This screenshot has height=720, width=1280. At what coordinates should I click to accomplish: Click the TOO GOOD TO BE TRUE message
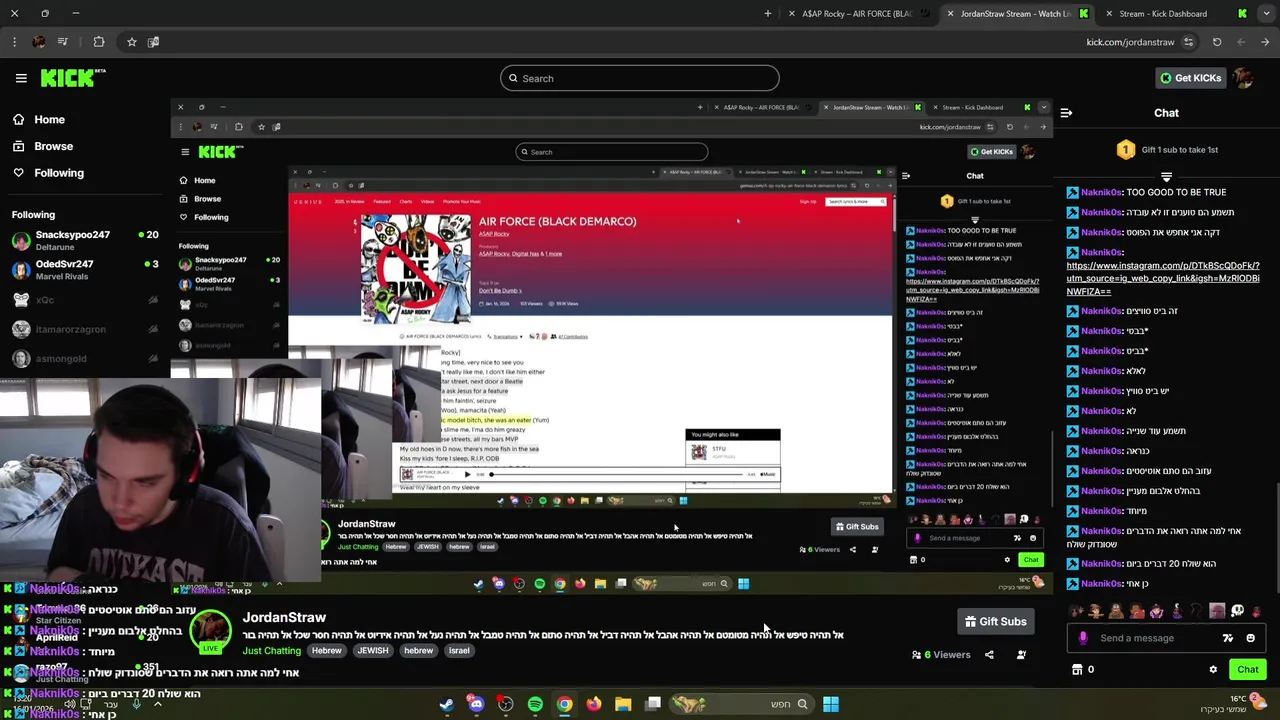(x=1175, y=192)
